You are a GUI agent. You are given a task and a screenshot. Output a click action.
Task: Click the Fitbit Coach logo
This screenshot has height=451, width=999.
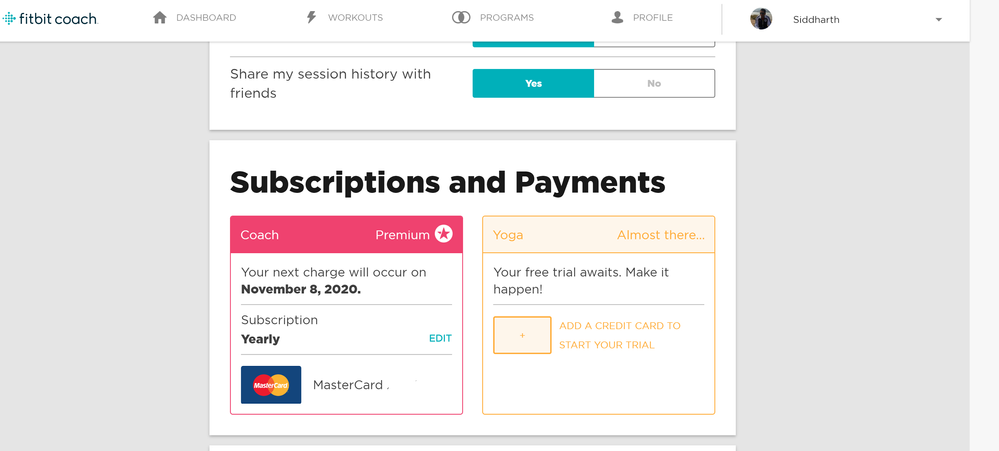[x=50, y=18]
